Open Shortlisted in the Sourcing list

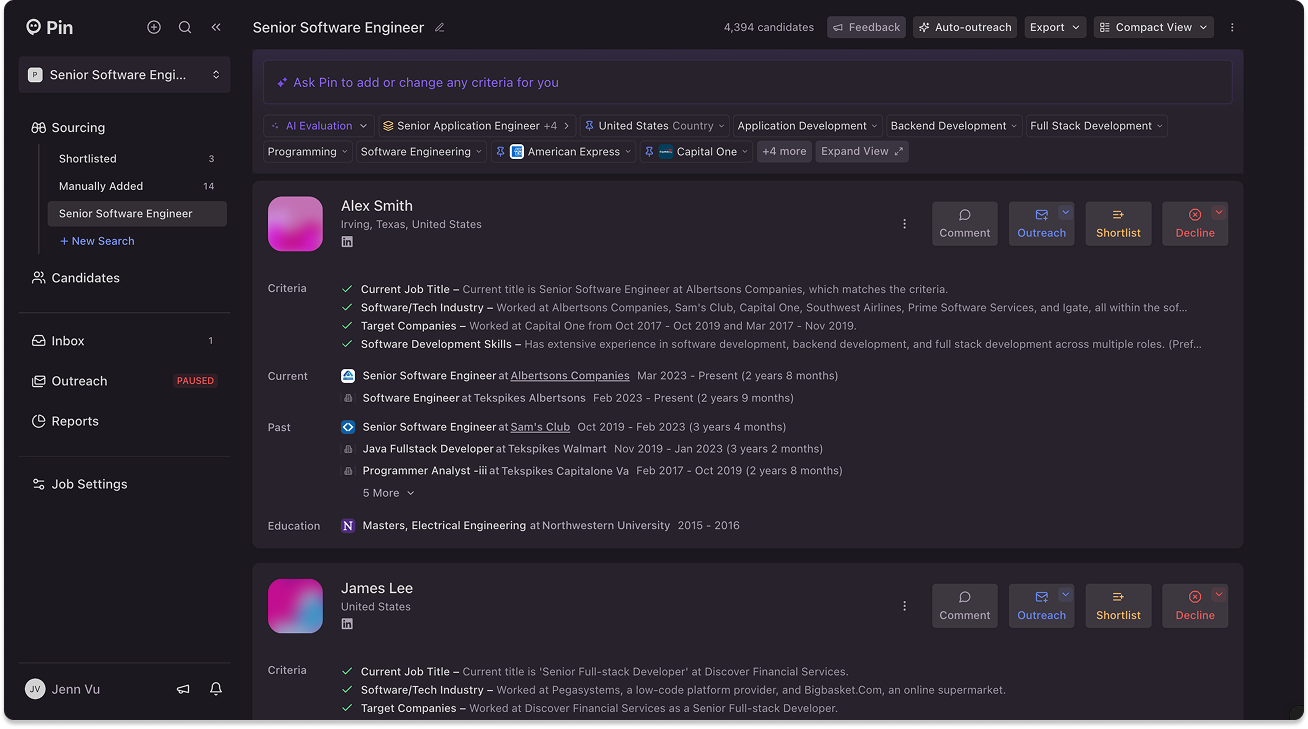pyautogui.click(x=88, y=159)
